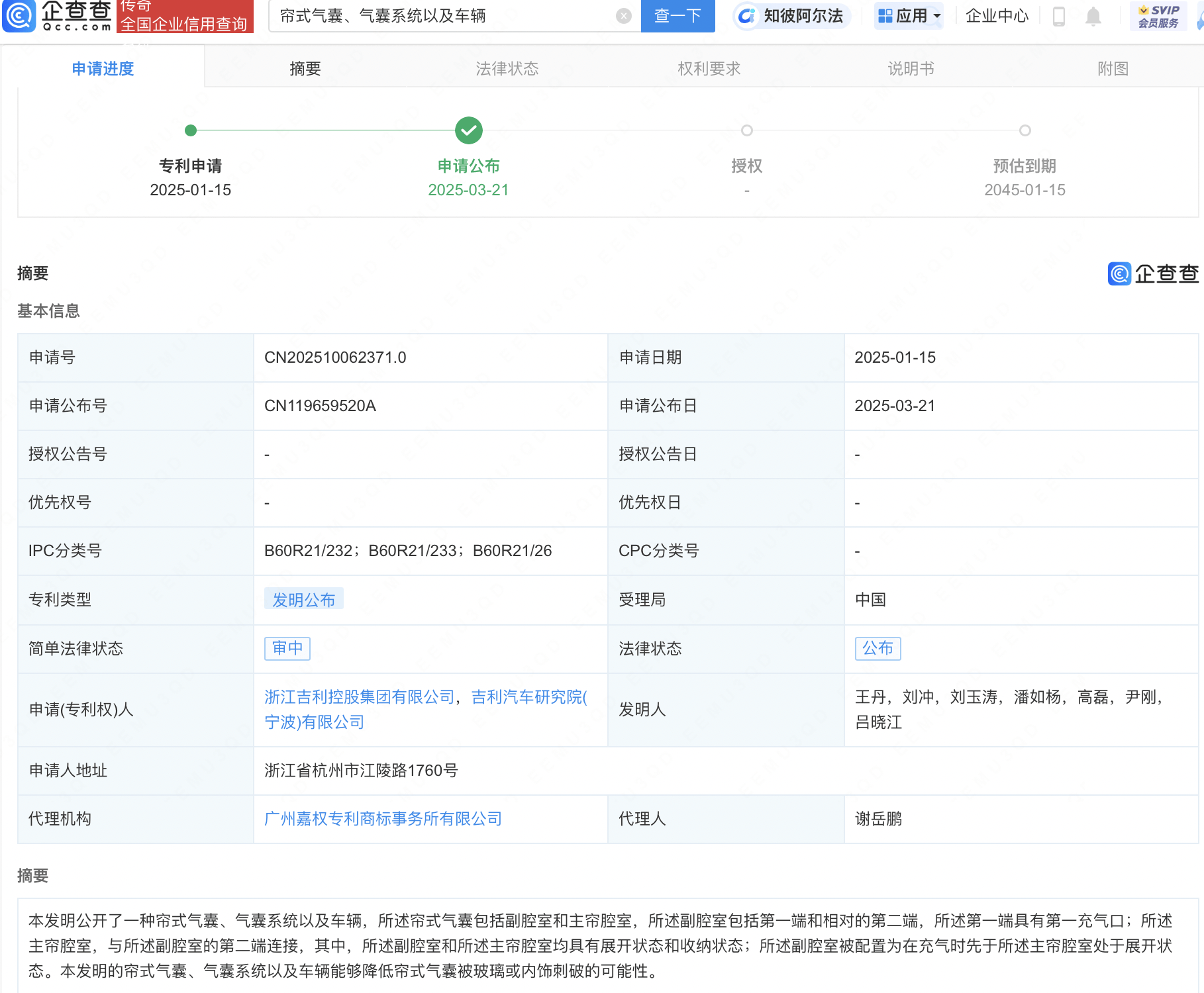The height and width of the screenshot is (993, 1204).
Task: Click the 知彼阿尔法 AI icon
Action: tap(747, 16)
